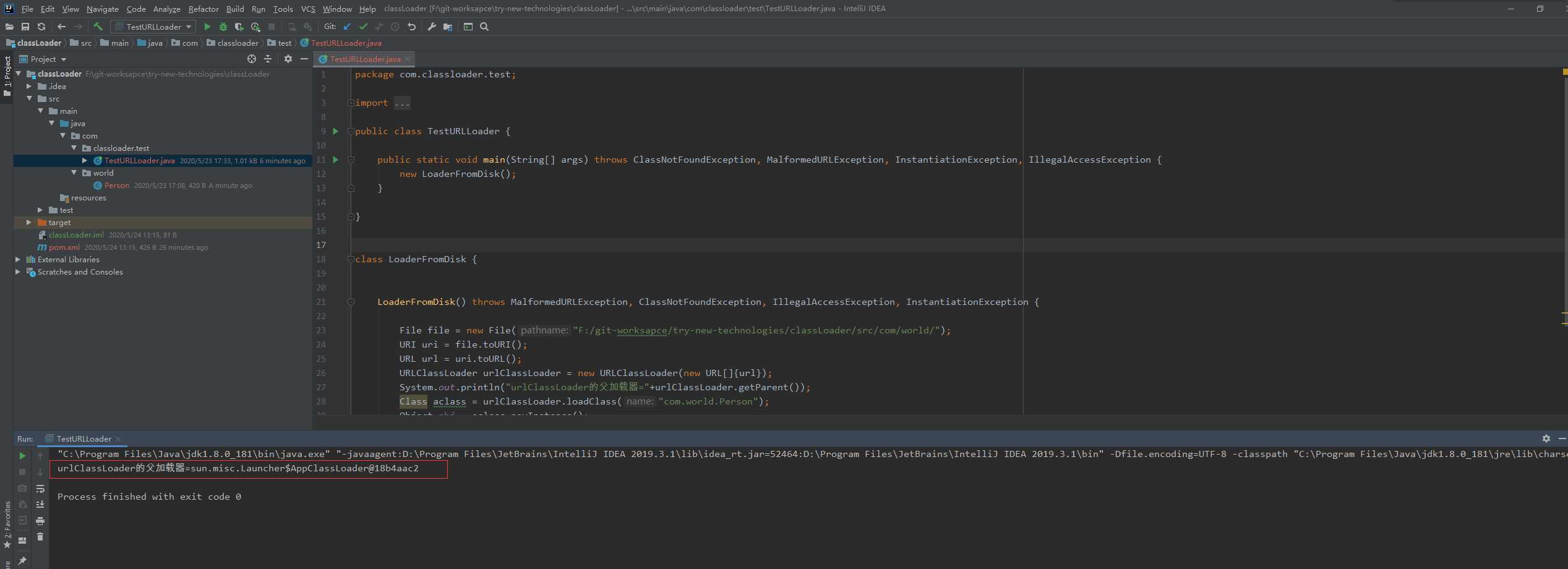Screen dimensions: 1568x569
Task: Rerun TestURLLoader in Run panel
Action: point(22,456)
